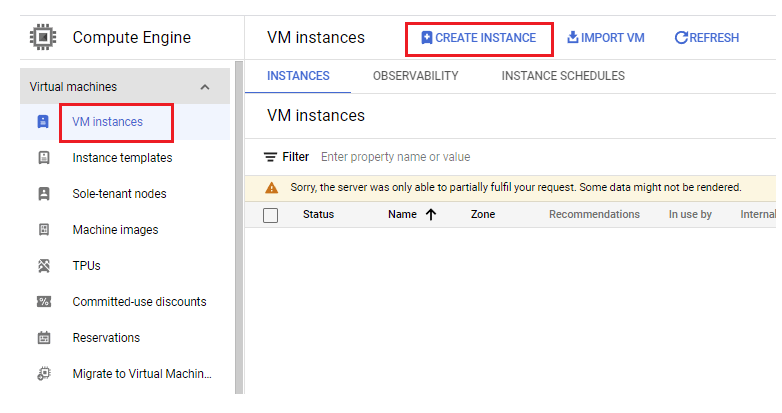Click the Import VM button
This screenshot has width=782, height=413.
606,37
